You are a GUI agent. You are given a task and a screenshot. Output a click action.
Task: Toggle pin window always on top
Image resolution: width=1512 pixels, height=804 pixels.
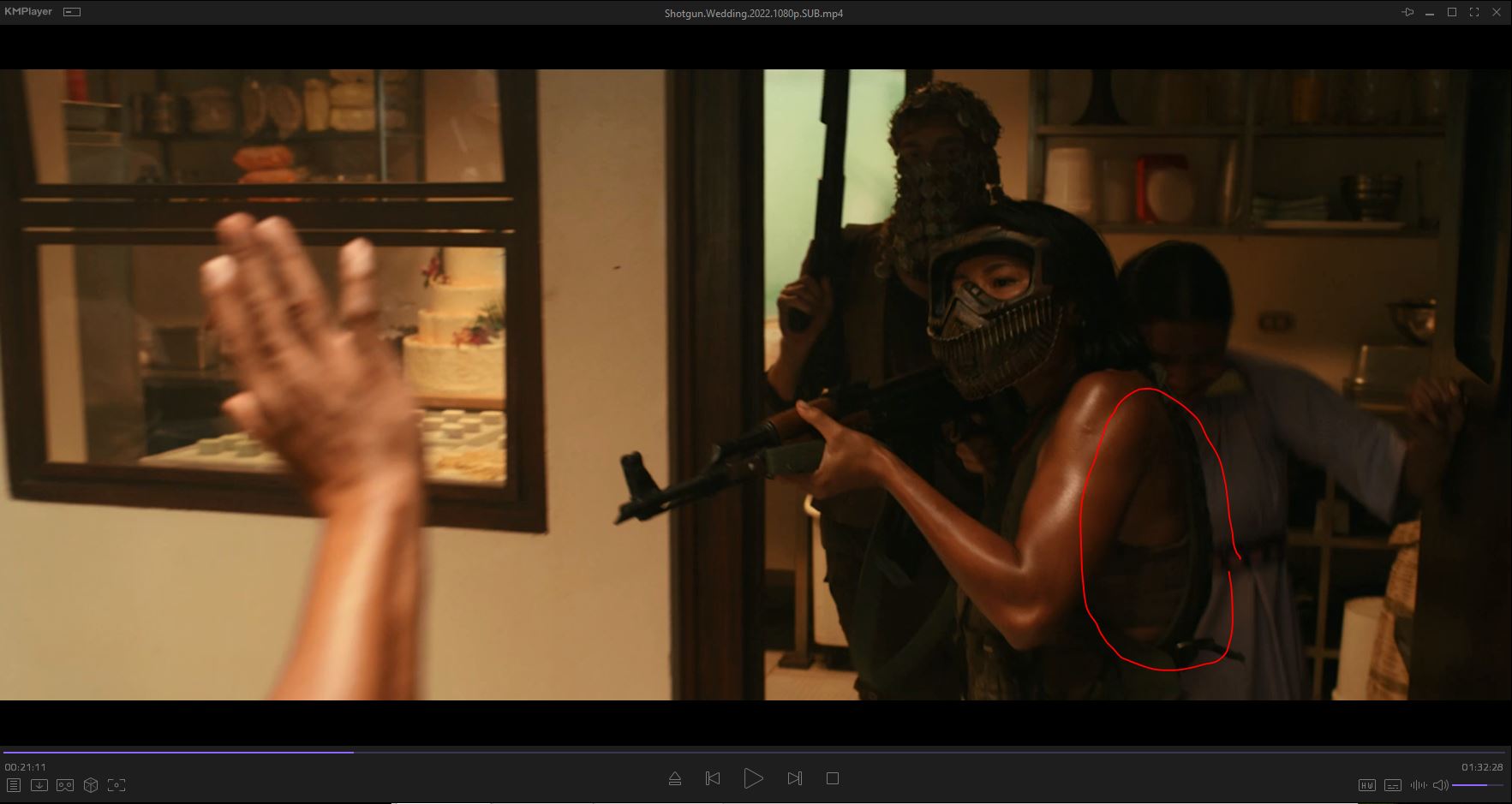(x=1407, y=12)
